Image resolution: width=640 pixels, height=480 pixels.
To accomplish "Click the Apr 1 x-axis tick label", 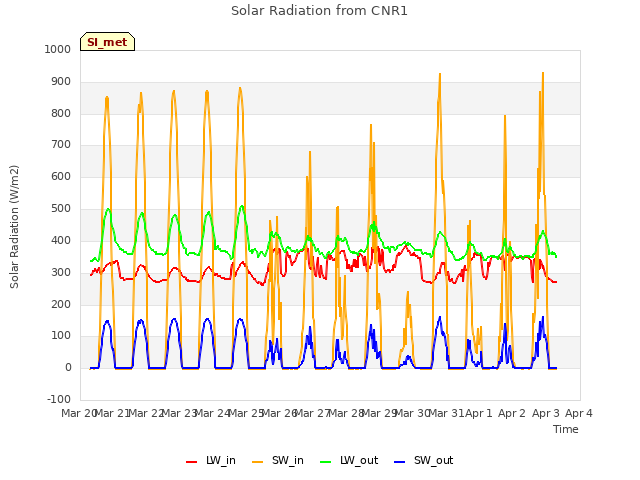I will (x=479, y=413).
